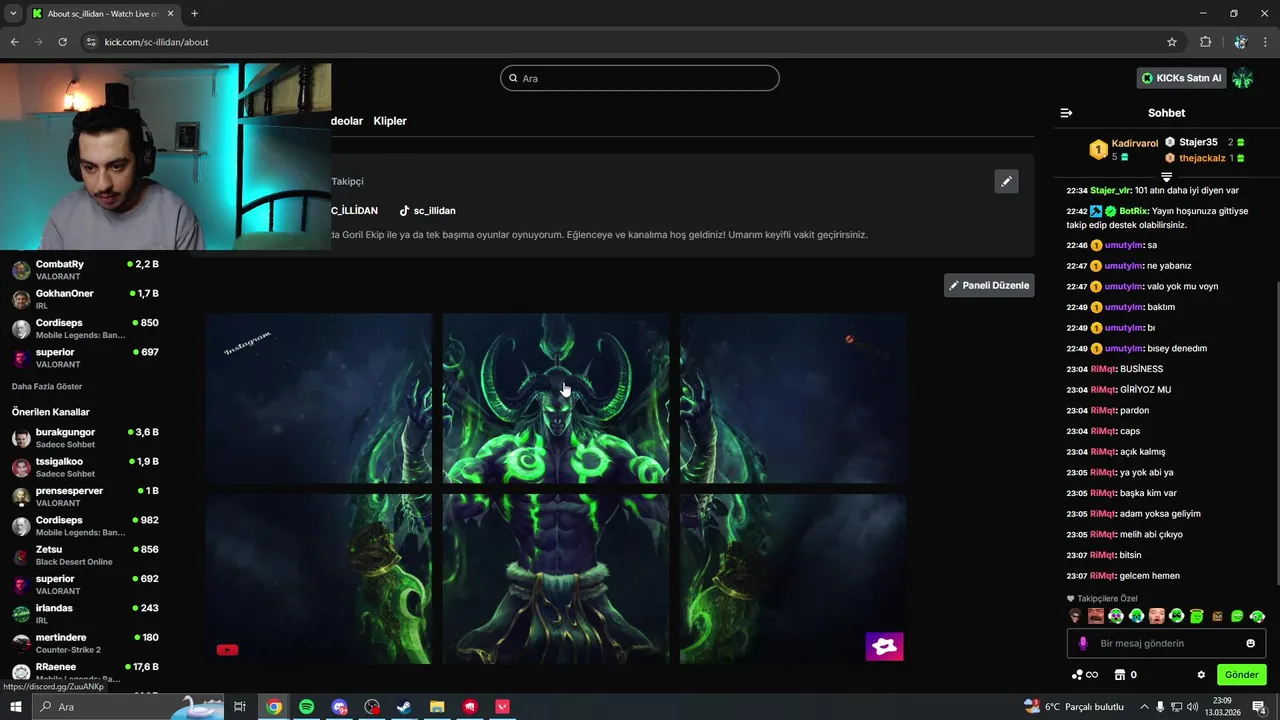This screenshot has height=720, width=1280.
Task: Click the purple Kick logo panel icon
Action: tap(884, 647)
